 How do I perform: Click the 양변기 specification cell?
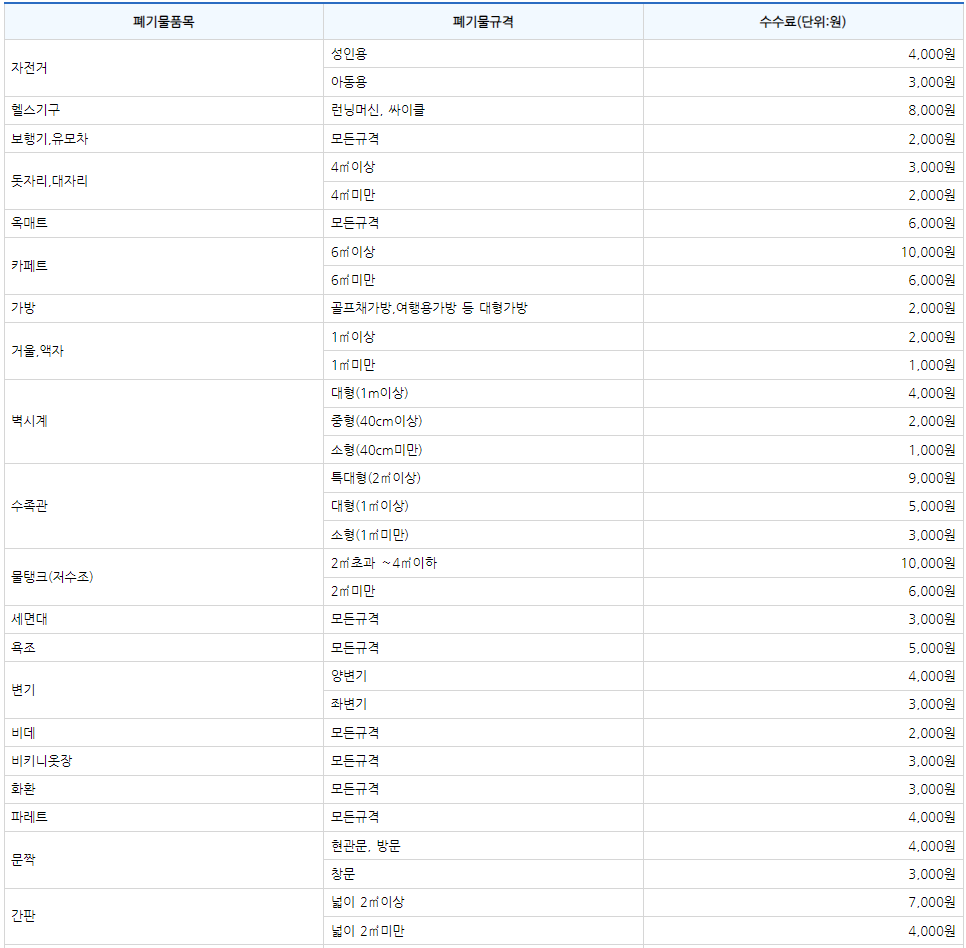[484, 676]
